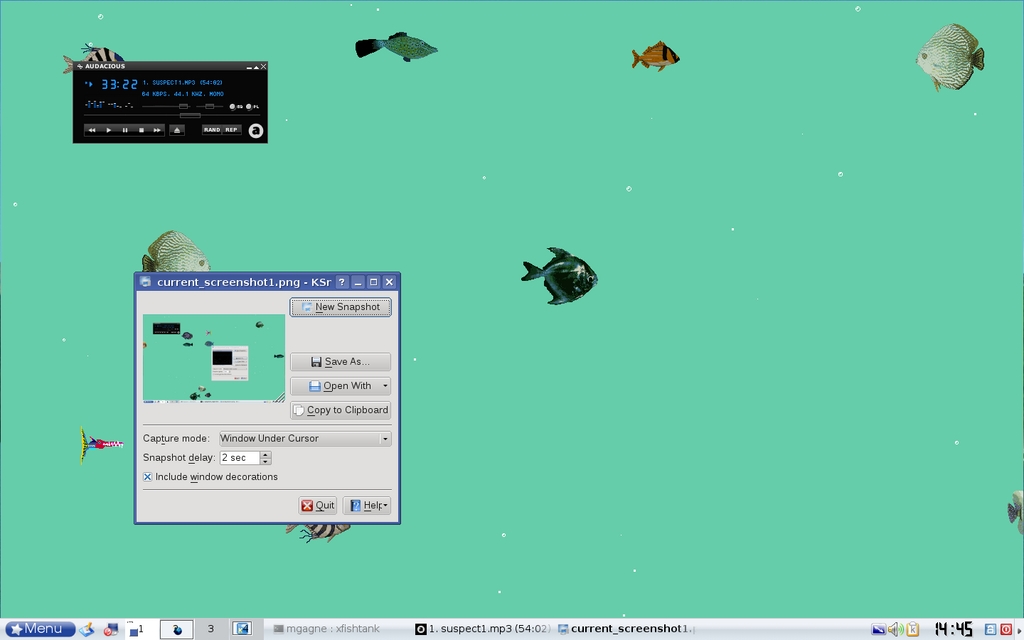The height and width of the screenshot is (640, 1024).
Task: Click the Audacious round logo icon
Action: click(x=256, y=130)
